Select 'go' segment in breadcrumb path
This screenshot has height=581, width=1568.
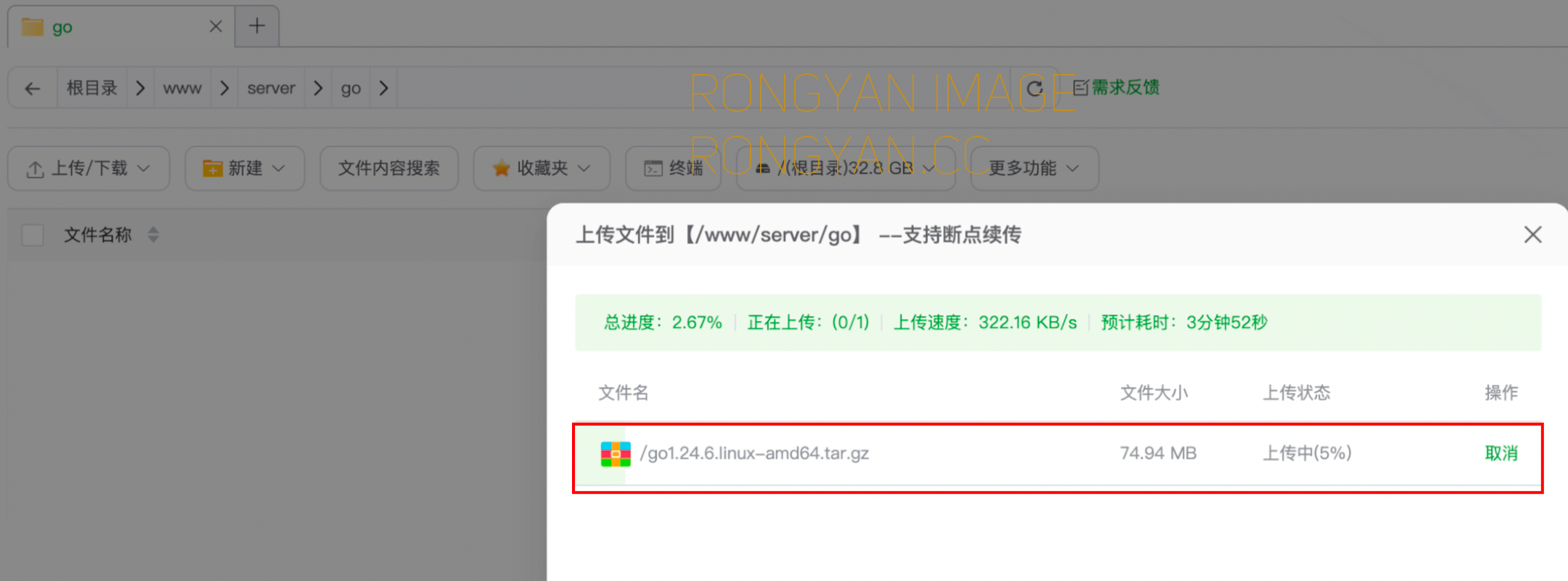coord(351,89)
